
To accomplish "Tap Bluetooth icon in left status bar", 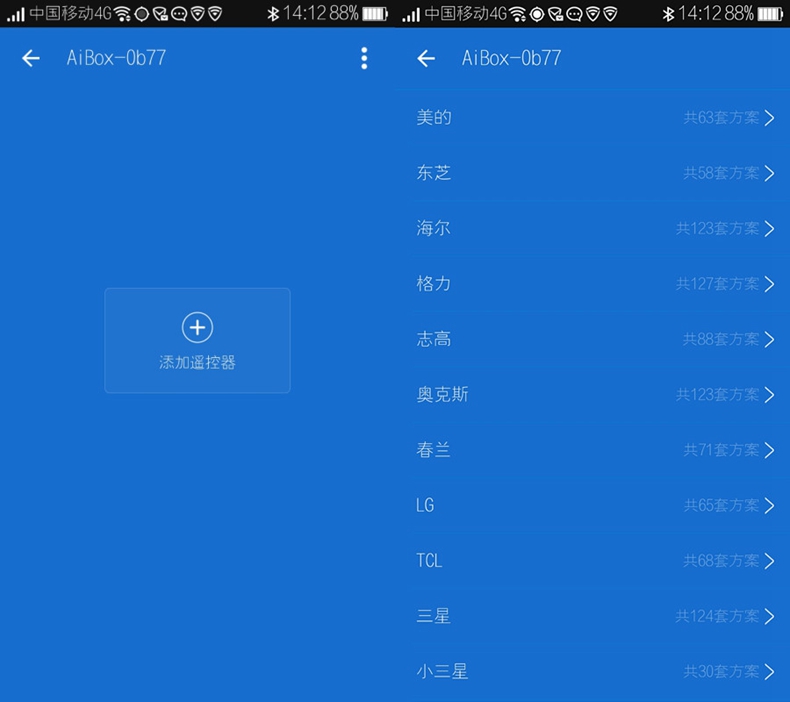I will pos(273,14).
